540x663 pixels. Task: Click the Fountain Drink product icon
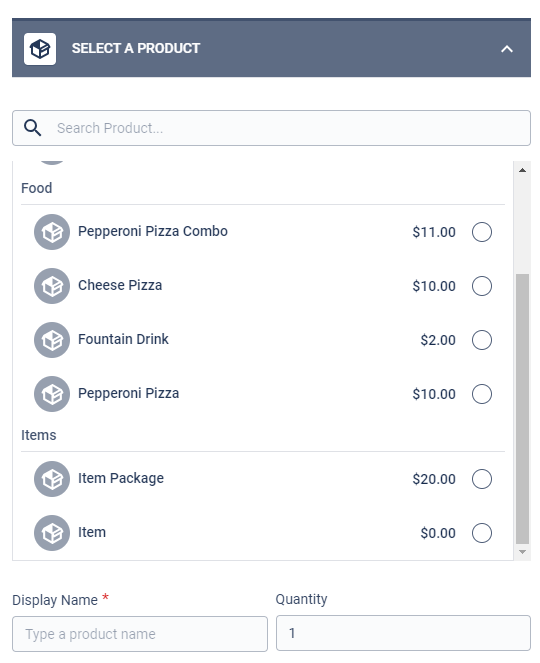(52, 340)
